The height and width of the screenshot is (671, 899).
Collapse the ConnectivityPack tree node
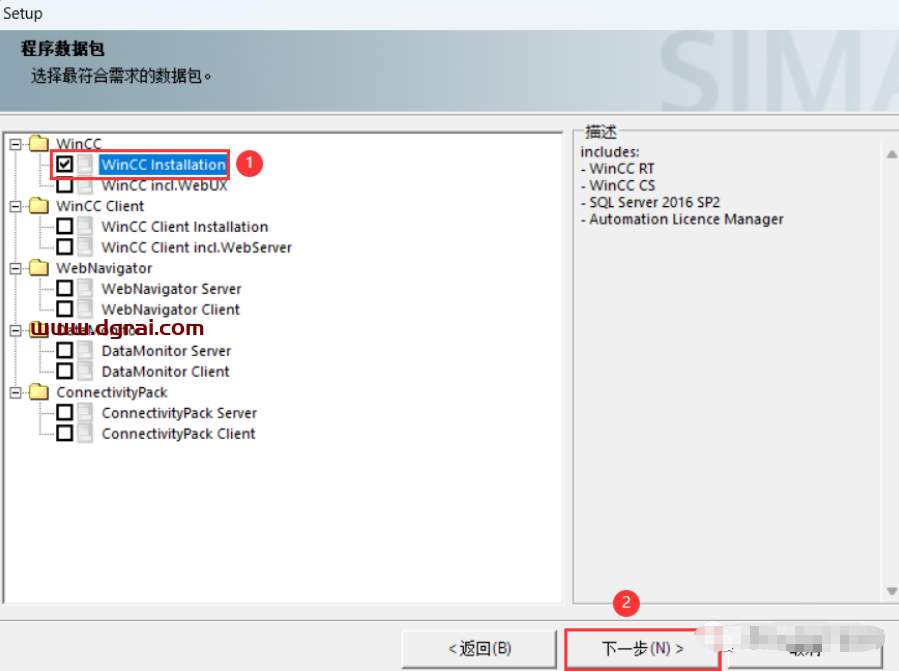15,392
